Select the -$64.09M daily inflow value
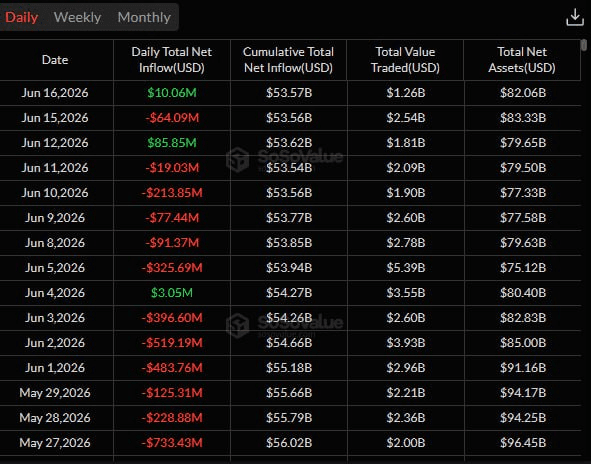The image size is (591, 464). tap(172, 118)
